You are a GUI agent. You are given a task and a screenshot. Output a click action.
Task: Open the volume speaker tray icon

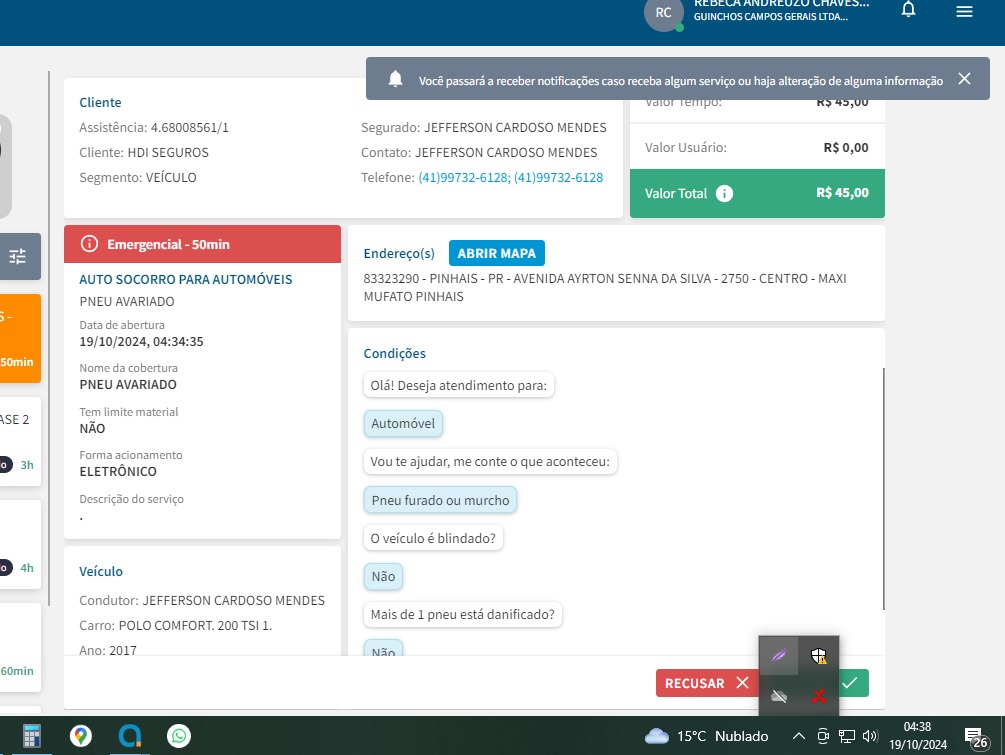[x=870, y=736]
